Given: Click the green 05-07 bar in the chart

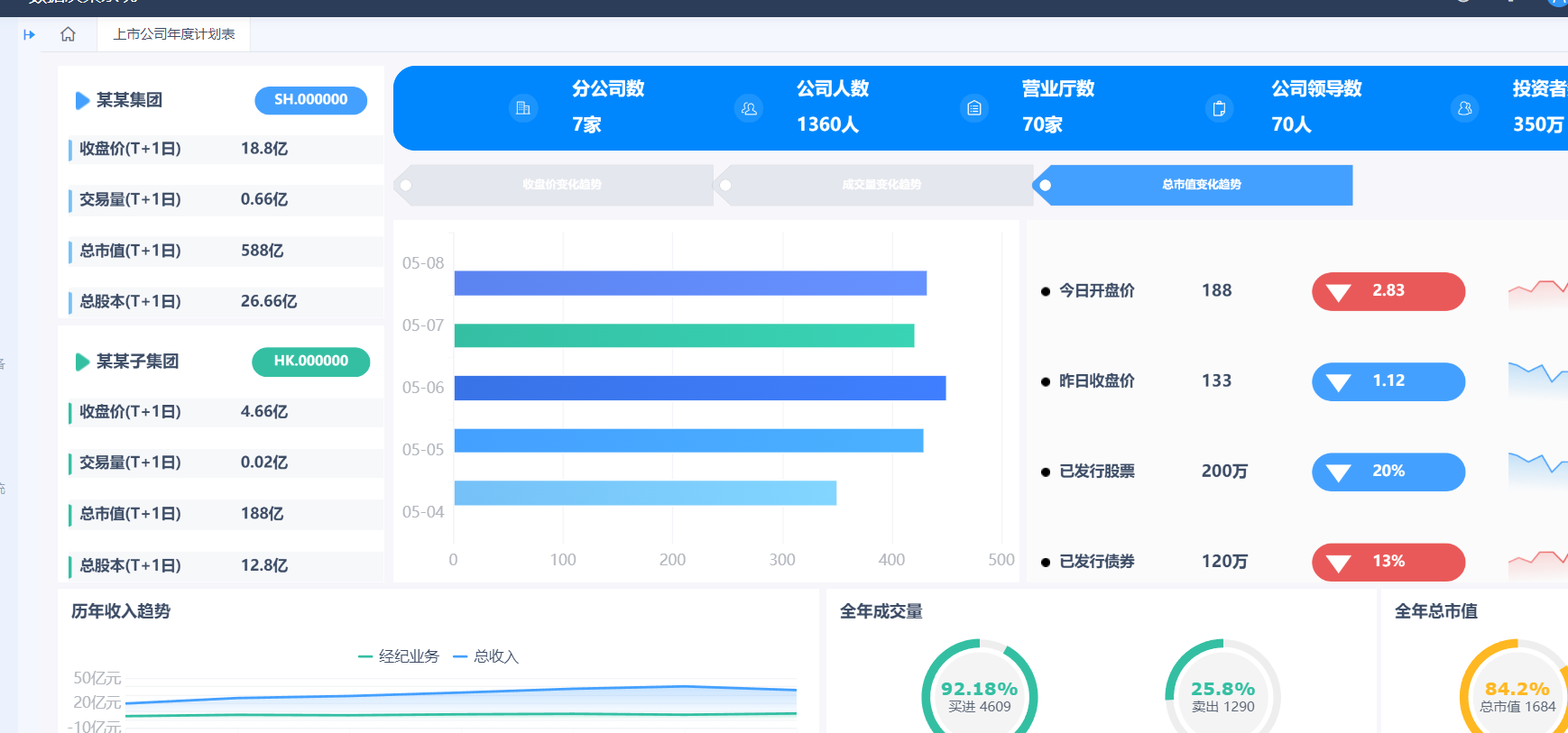Looking at the screenshot, I should 684,335.
